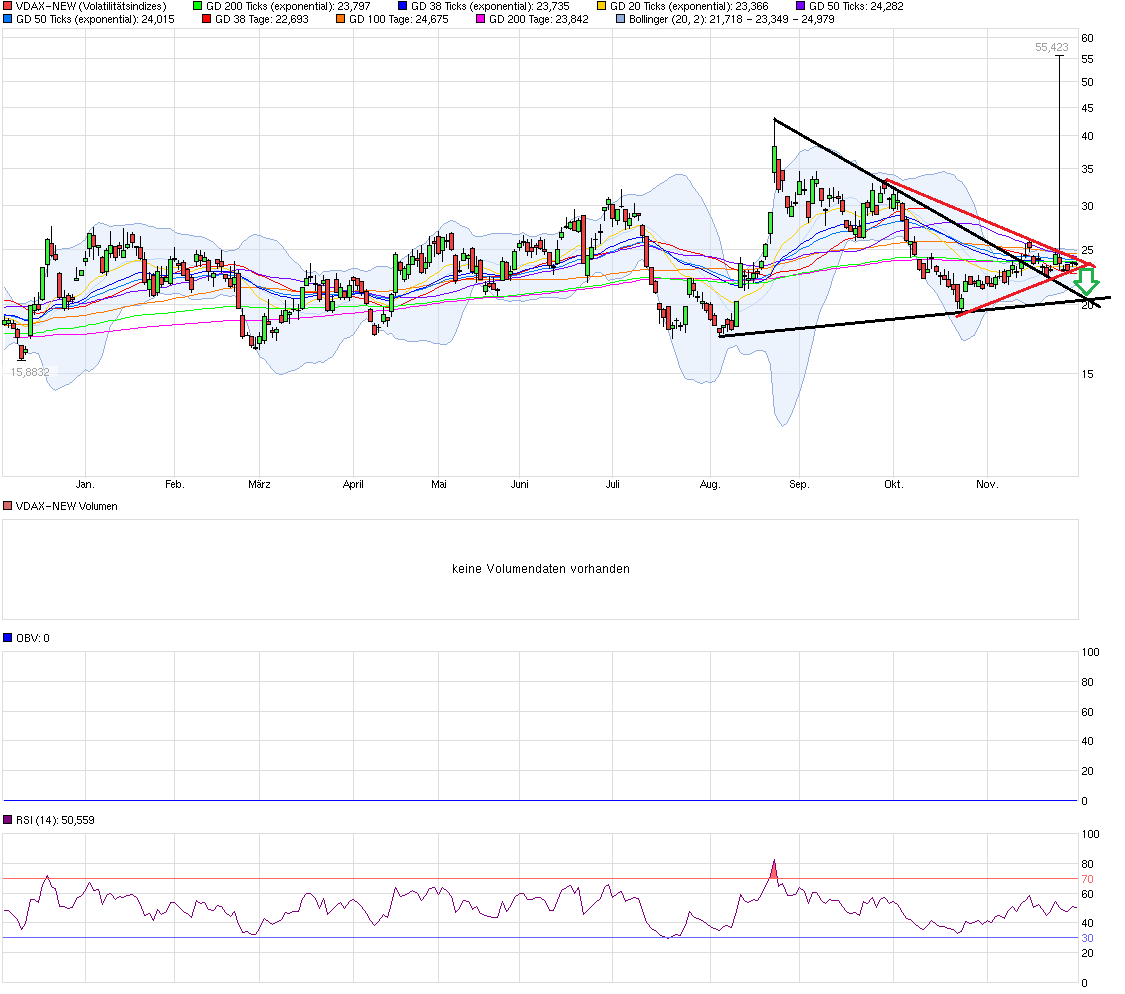Image resolution: width=1125 pixels, height=994 pixels.
Task: Click the GD 200 Tage: 23,842 label
Action: (539, 19)
